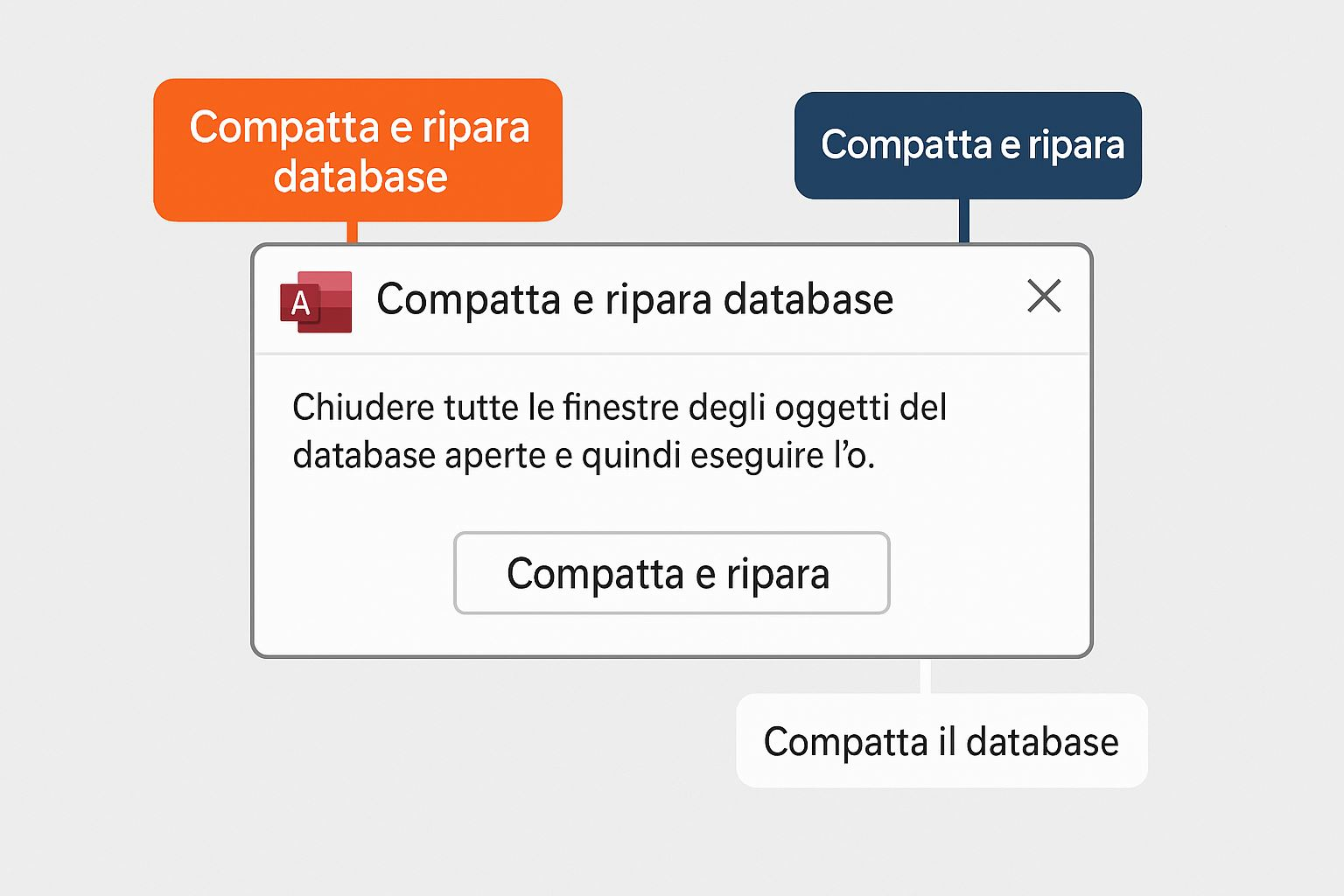Click the word database in the orange callout

[x=360, y=177]
